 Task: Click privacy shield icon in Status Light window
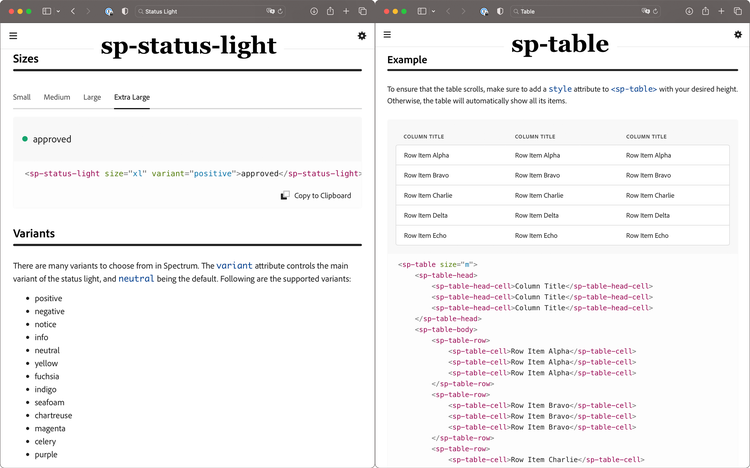click(x=125, y=11)
